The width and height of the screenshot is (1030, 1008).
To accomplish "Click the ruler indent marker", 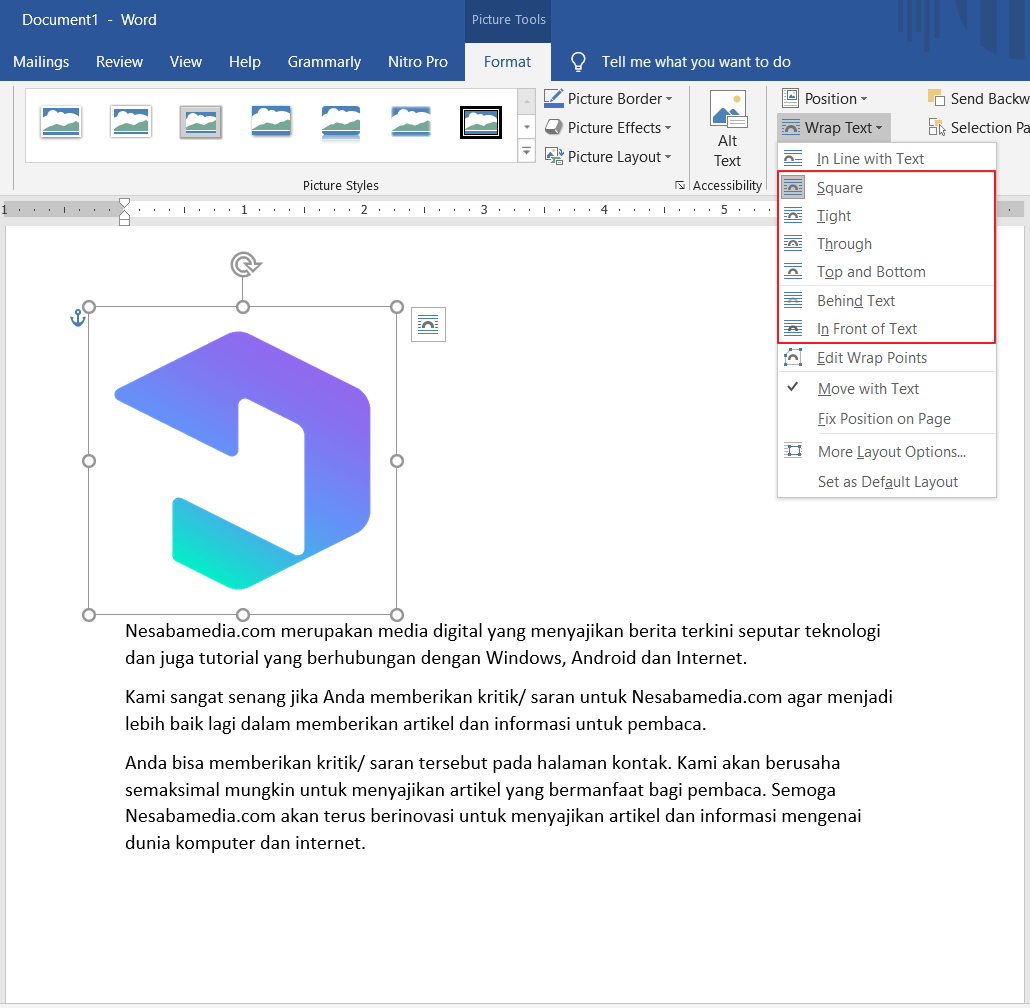I will pos(124,211).
